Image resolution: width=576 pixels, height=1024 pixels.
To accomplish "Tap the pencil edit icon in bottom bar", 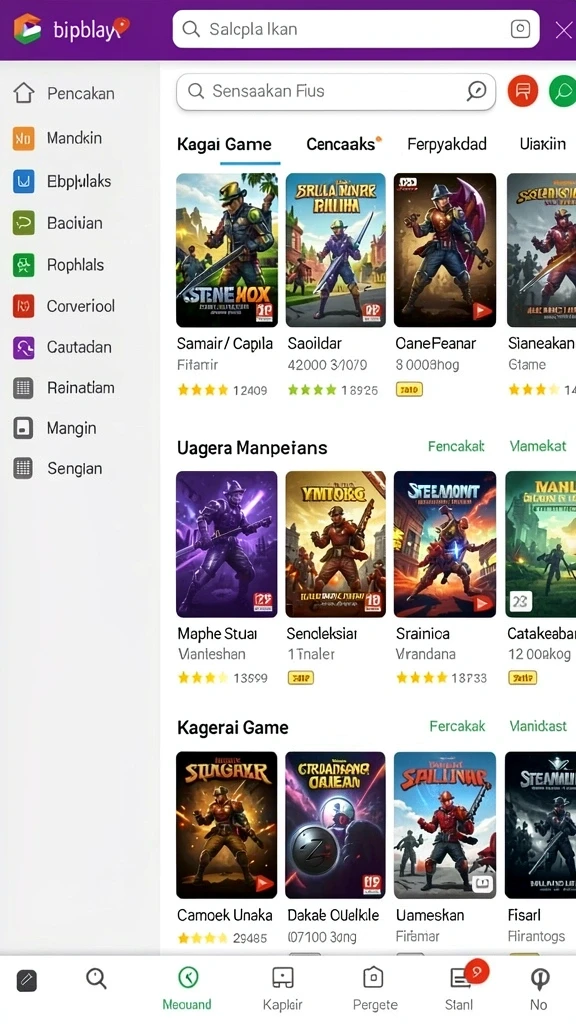I will tap(27, 980).
